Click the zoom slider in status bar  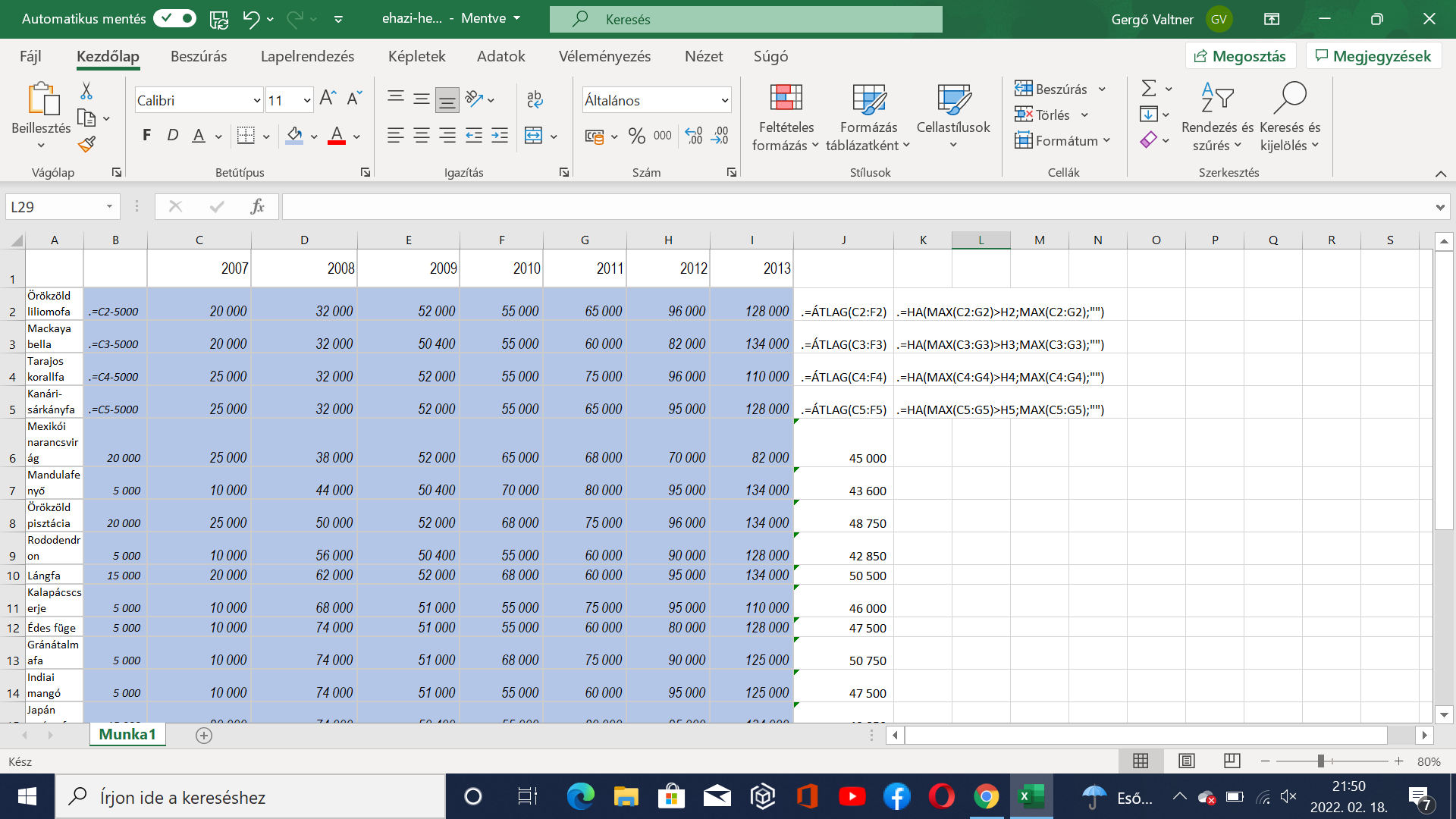1320,761
